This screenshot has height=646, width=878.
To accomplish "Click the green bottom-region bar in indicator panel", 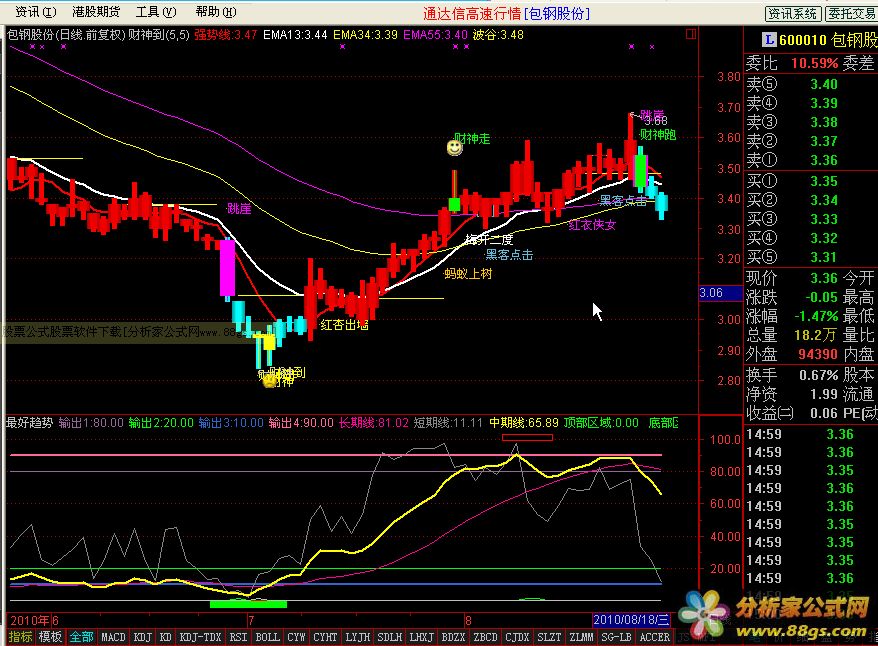I will coord(248,604).
